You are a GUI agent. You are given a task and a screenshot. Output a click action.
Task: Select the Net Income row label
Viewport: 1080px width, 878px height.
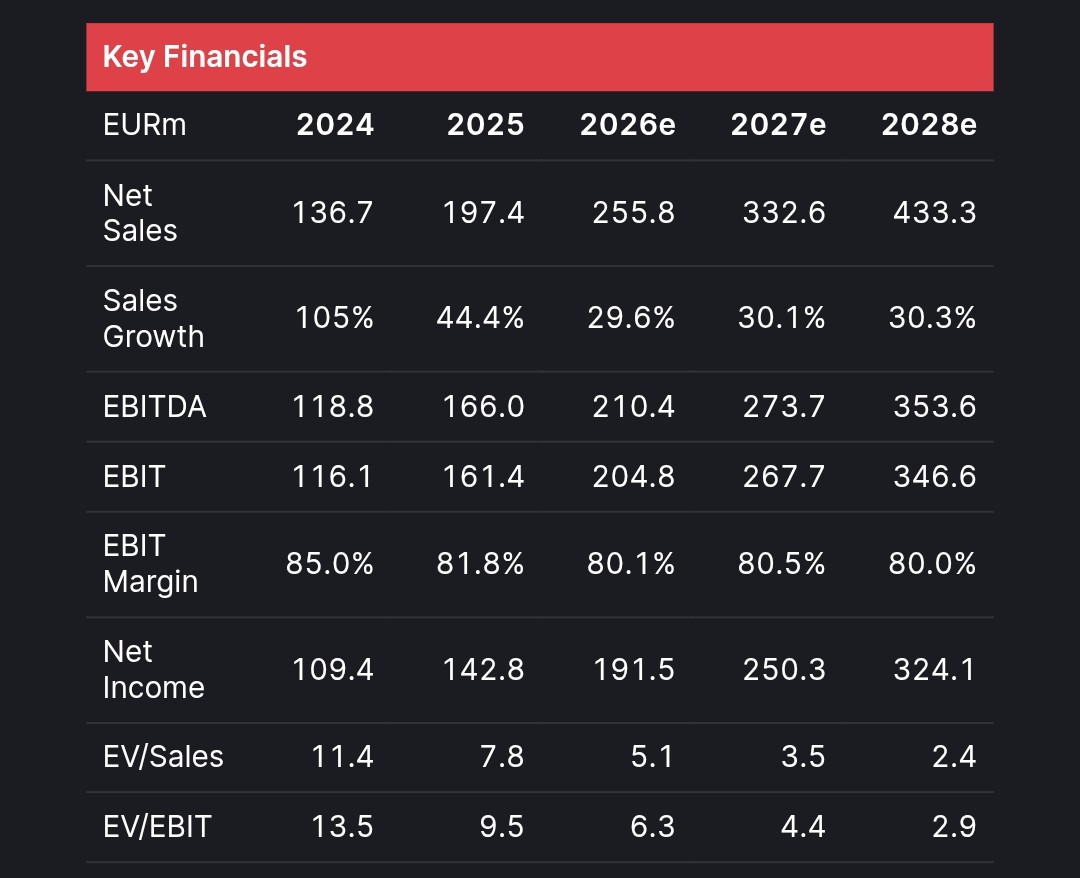[x=153, y=670]
